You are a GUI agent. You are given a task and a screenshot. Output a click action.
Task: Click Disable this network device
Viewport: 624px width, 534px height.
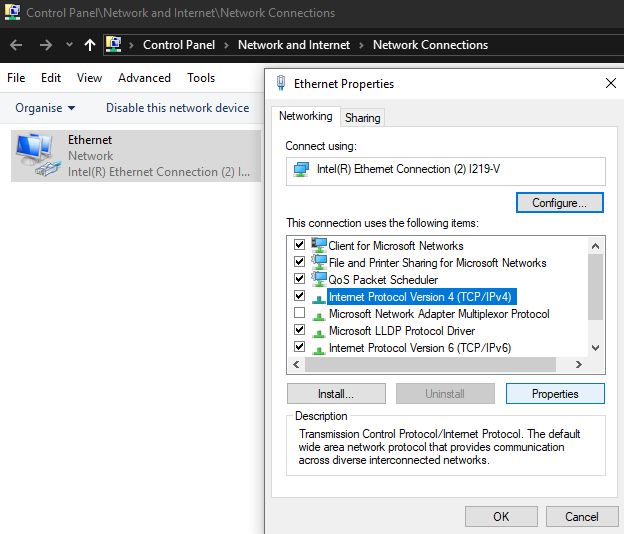pos(177,108)
